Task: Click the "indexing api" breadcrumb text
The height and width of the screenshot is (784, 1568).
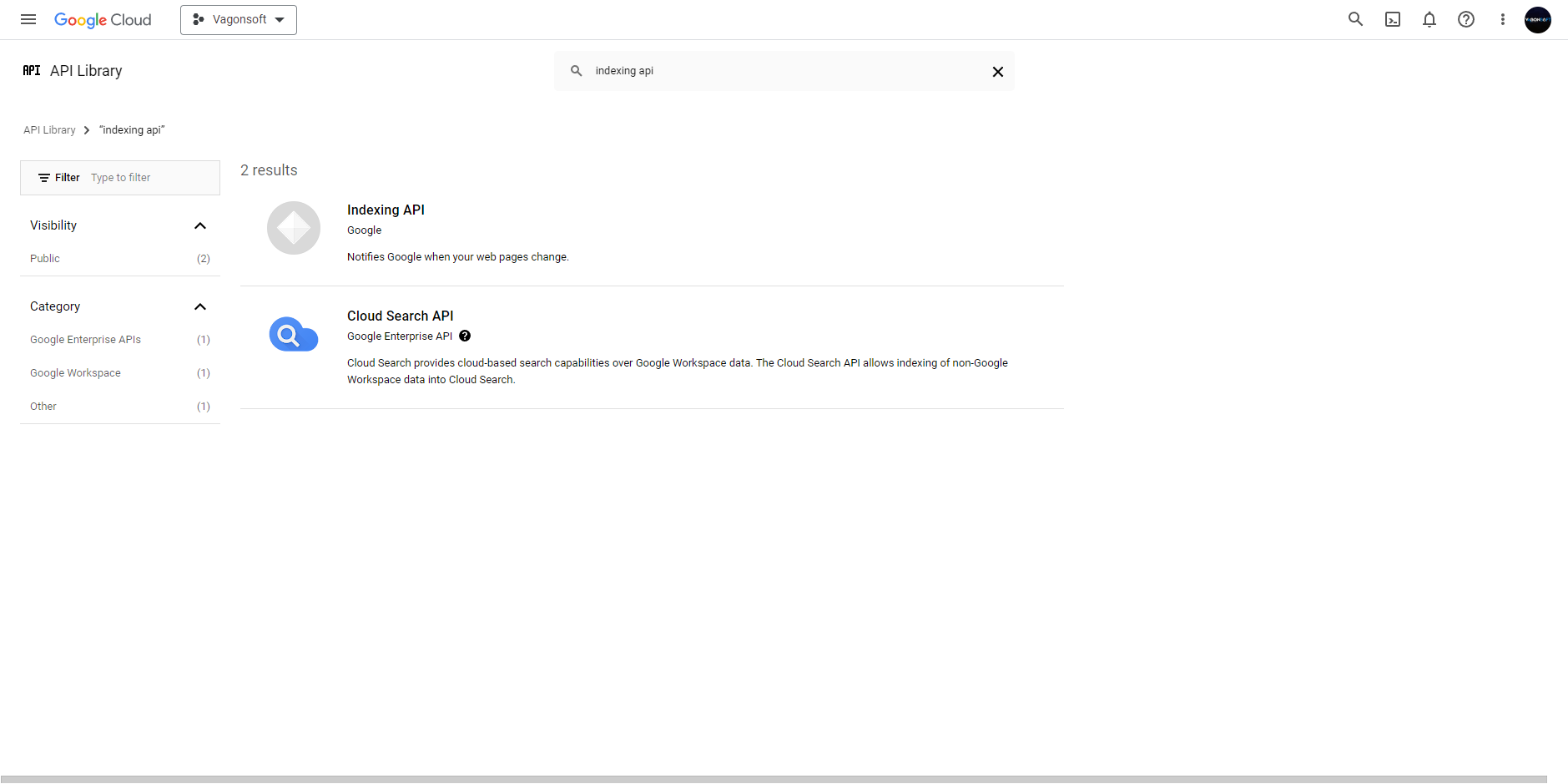Action: tap(132, 130)
